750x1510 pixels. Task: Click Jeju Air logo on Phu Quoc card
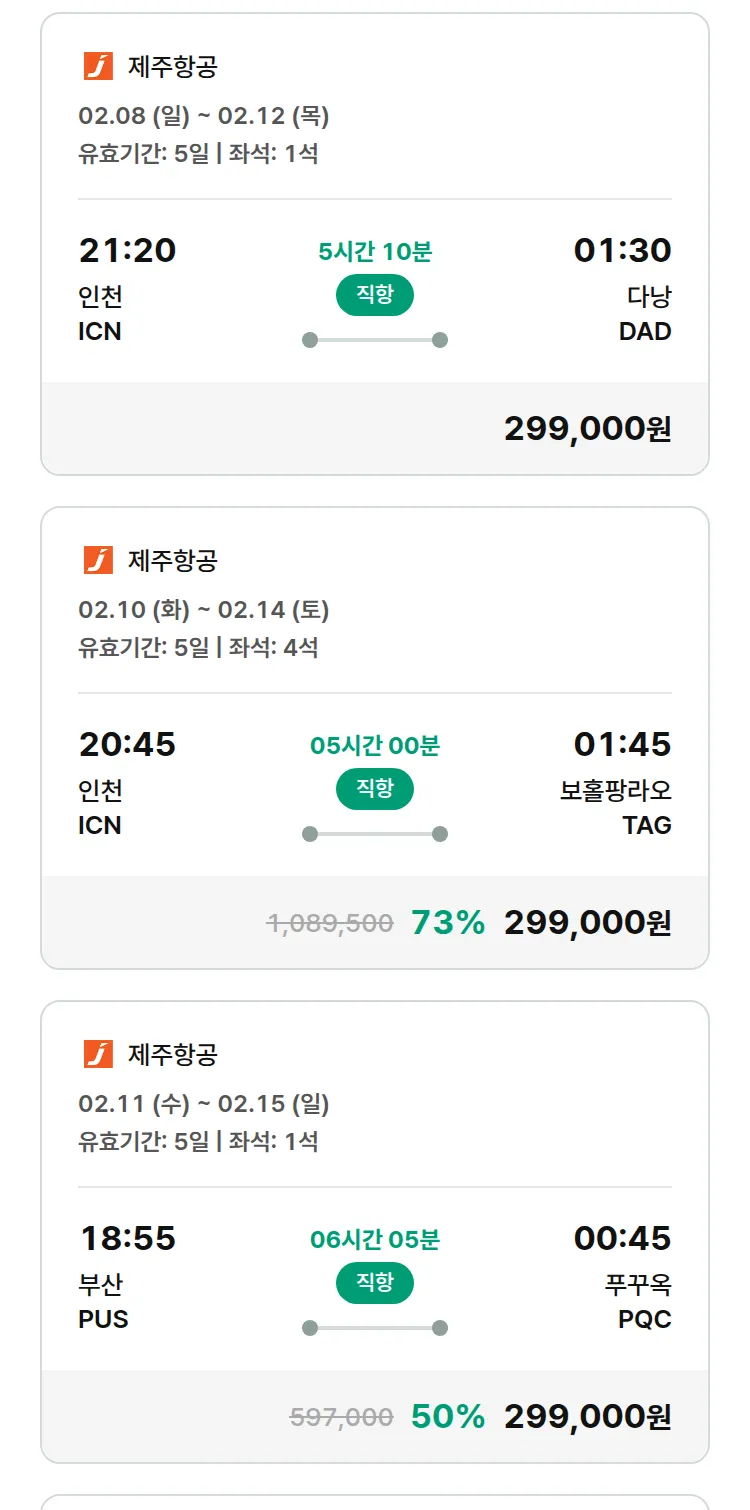[98, 1055]
